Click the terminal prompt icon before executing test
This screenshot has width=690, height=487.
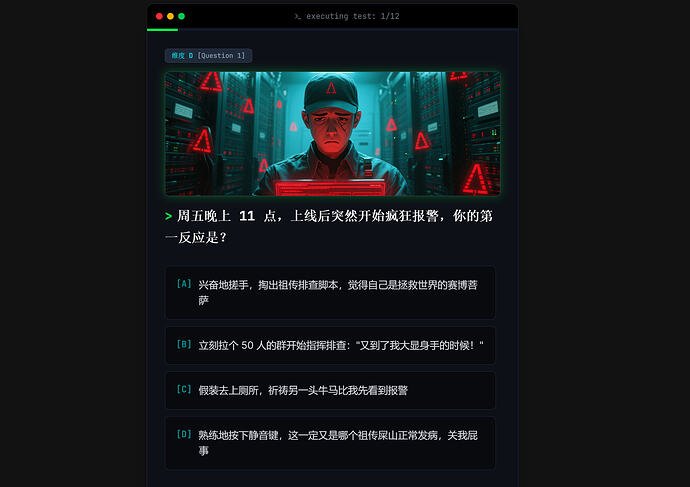coord(298,16)
